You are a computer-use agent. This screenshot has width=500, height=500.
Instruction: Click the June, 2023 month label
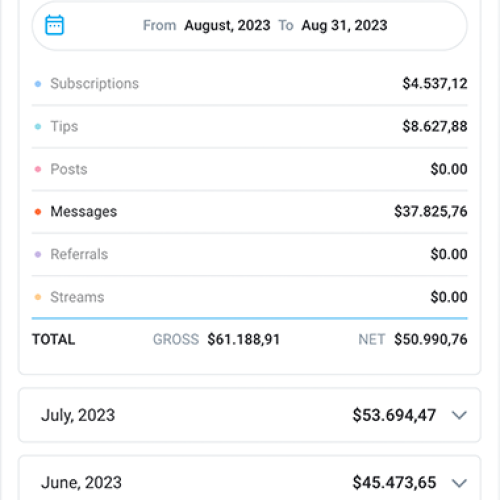pos(81,483)
